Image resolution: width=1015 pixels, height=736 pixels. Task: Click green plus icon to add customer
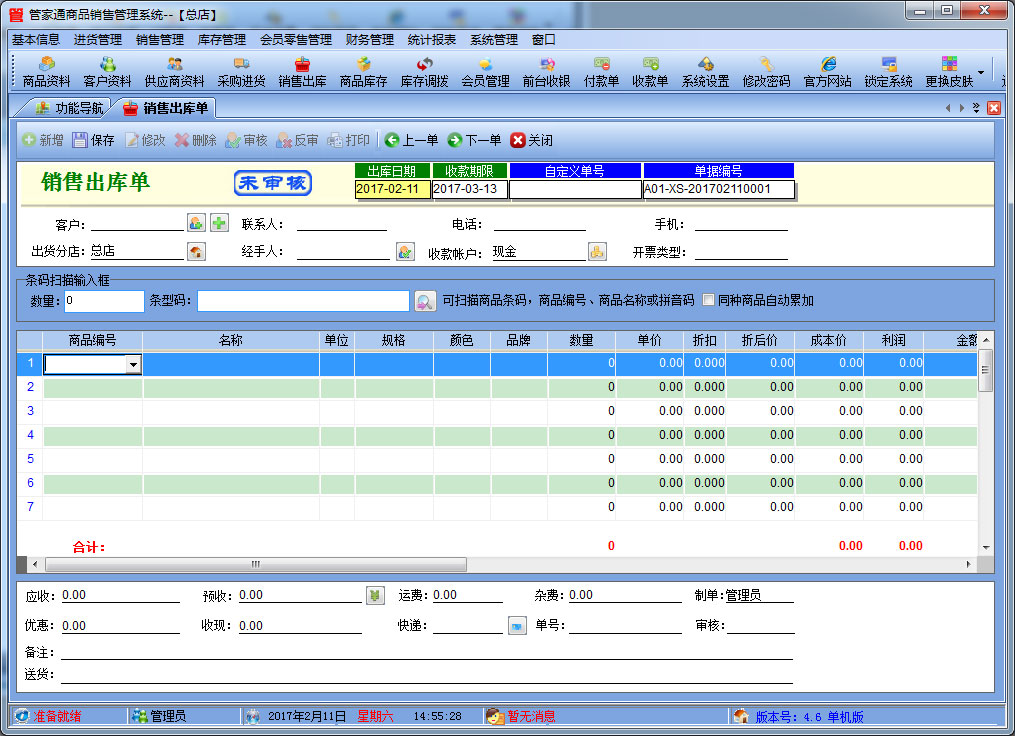tap(219, 223)
